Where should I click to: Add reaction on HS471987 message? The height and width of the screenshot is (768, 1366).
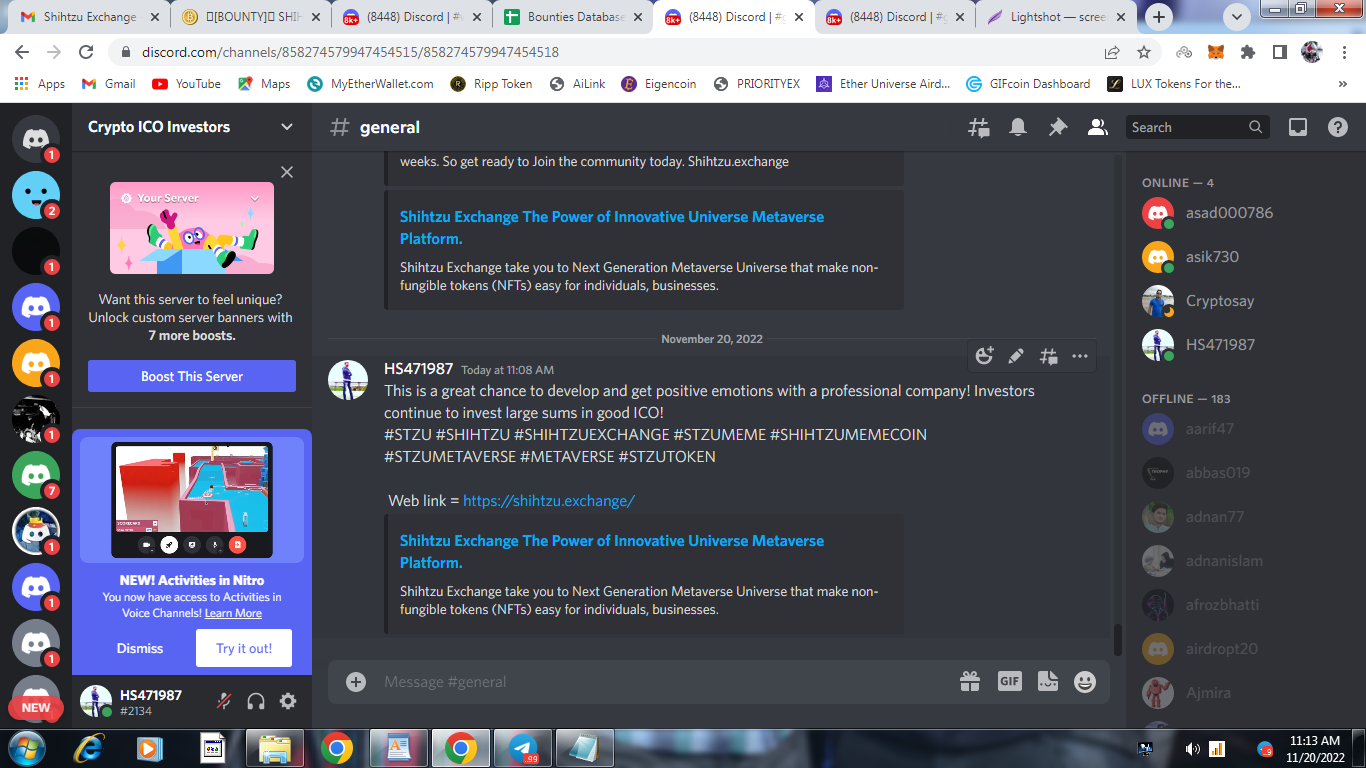985,356
